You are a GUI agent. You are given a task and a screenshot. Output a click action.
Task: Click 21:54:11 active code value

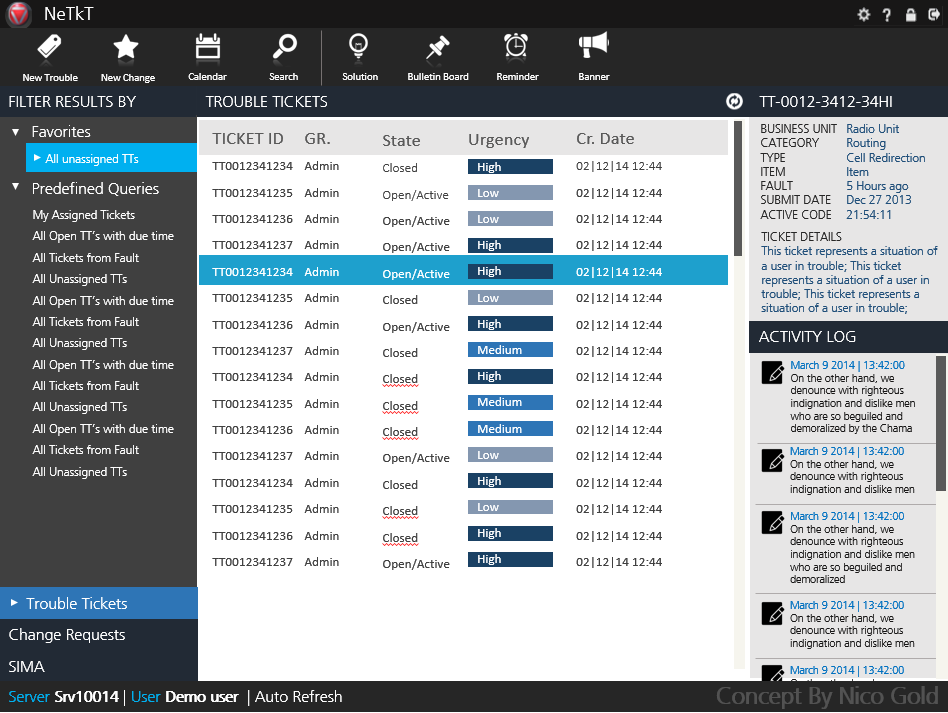point(869,215)
